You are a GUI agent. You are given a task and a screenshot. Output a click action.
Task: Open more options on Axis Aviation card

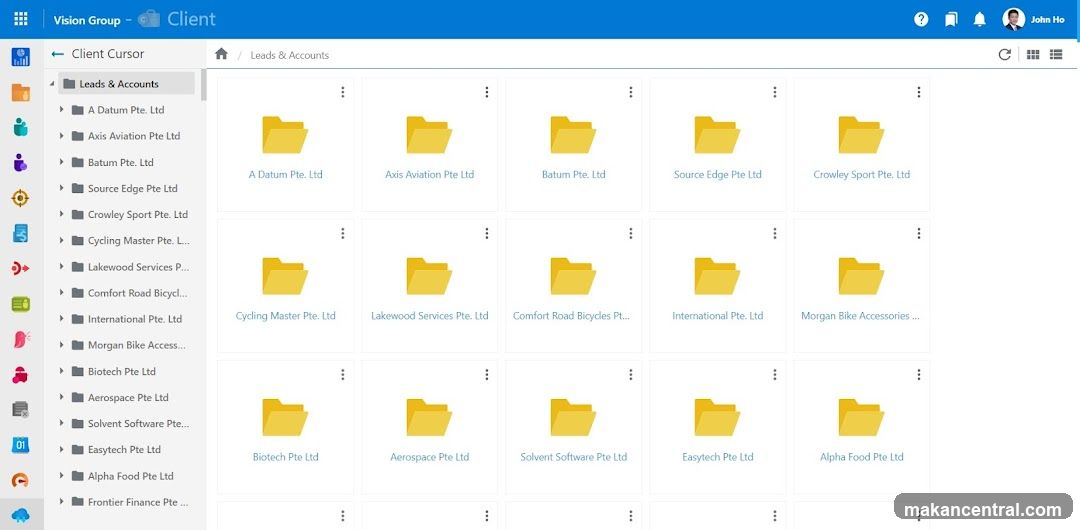(x=486, y=92)
